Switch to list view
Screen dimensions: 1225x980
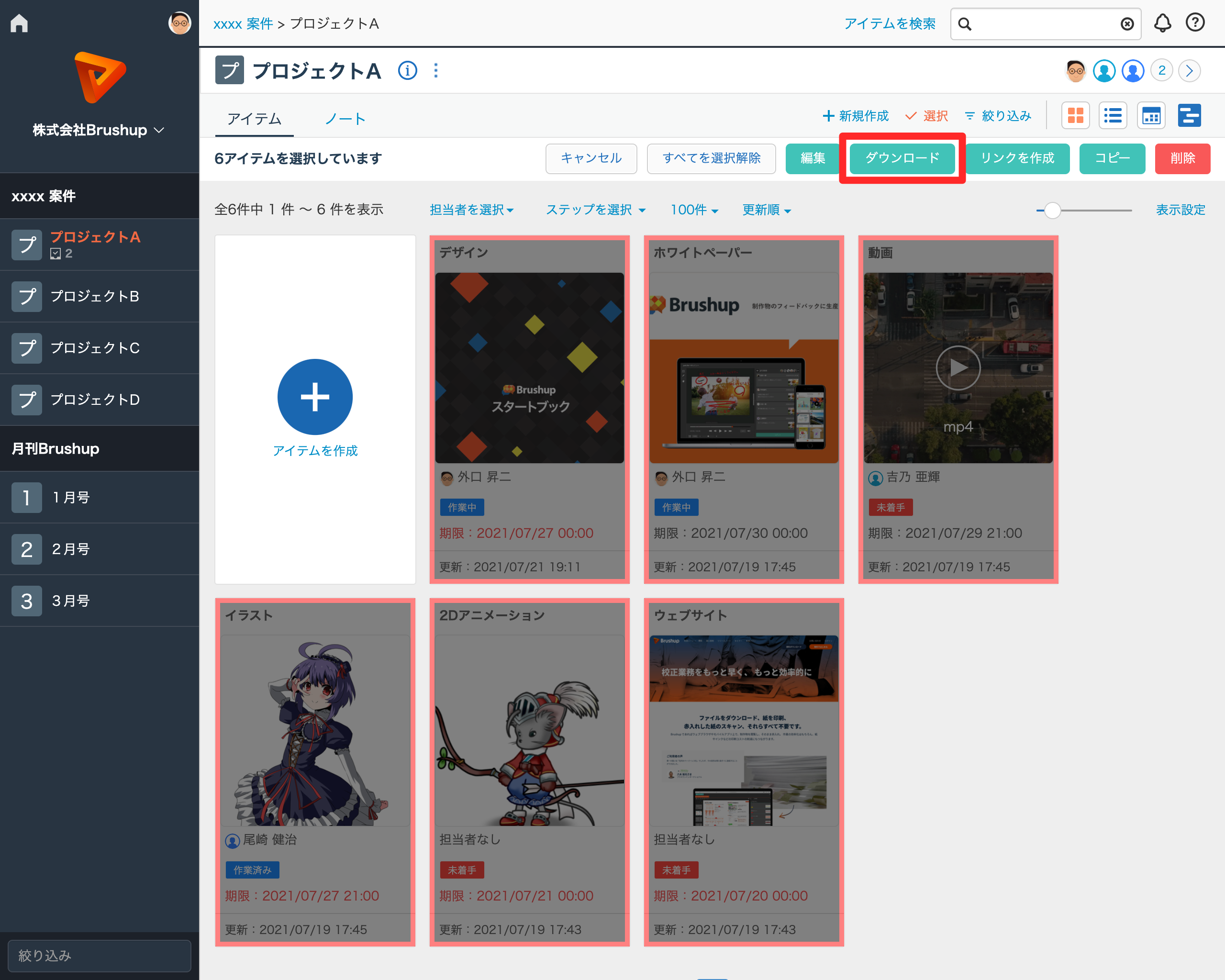[x=1113, y=116]
